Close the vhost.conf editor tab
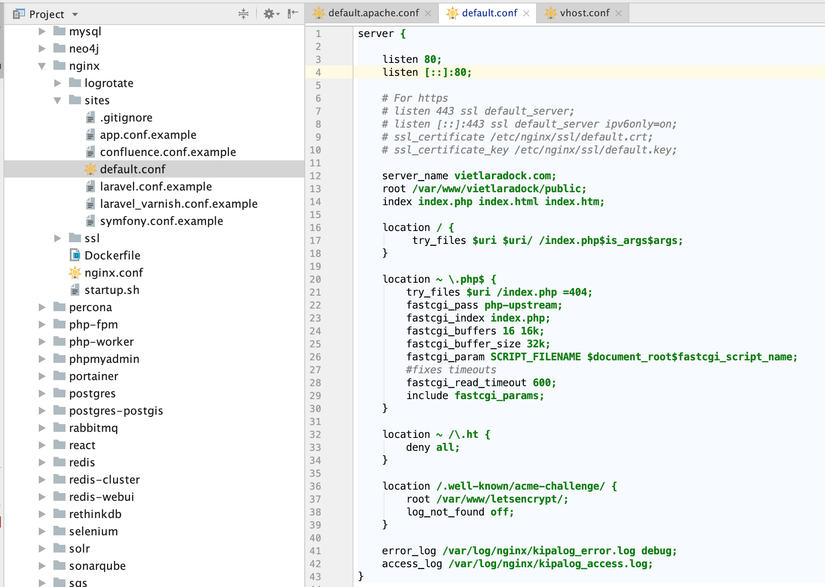825x587 pixels. (619, 13)
